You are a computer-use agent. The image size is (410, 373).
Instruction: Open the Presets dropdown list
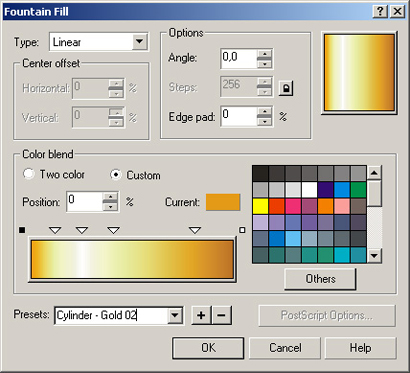(175, 315)
